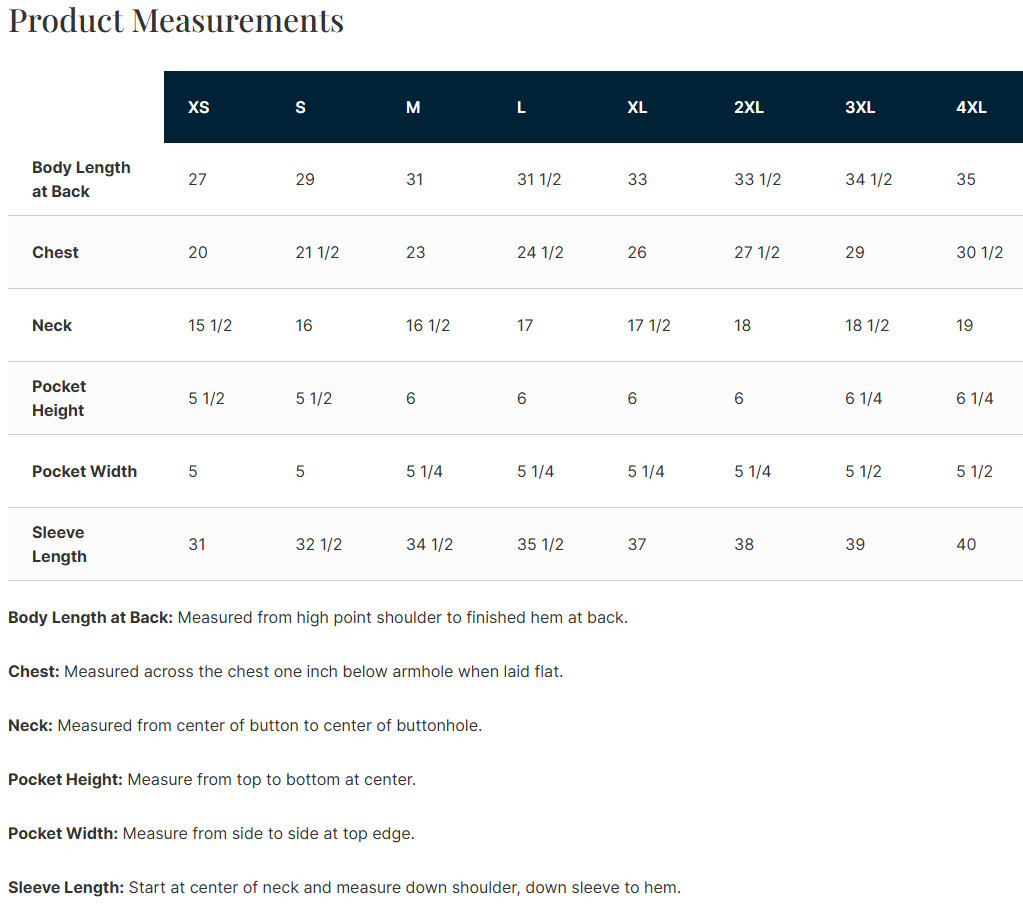Viewport: 1023px width, 909px height.
Task: Click the S neck measurement 16
Action: pos(303,326)
